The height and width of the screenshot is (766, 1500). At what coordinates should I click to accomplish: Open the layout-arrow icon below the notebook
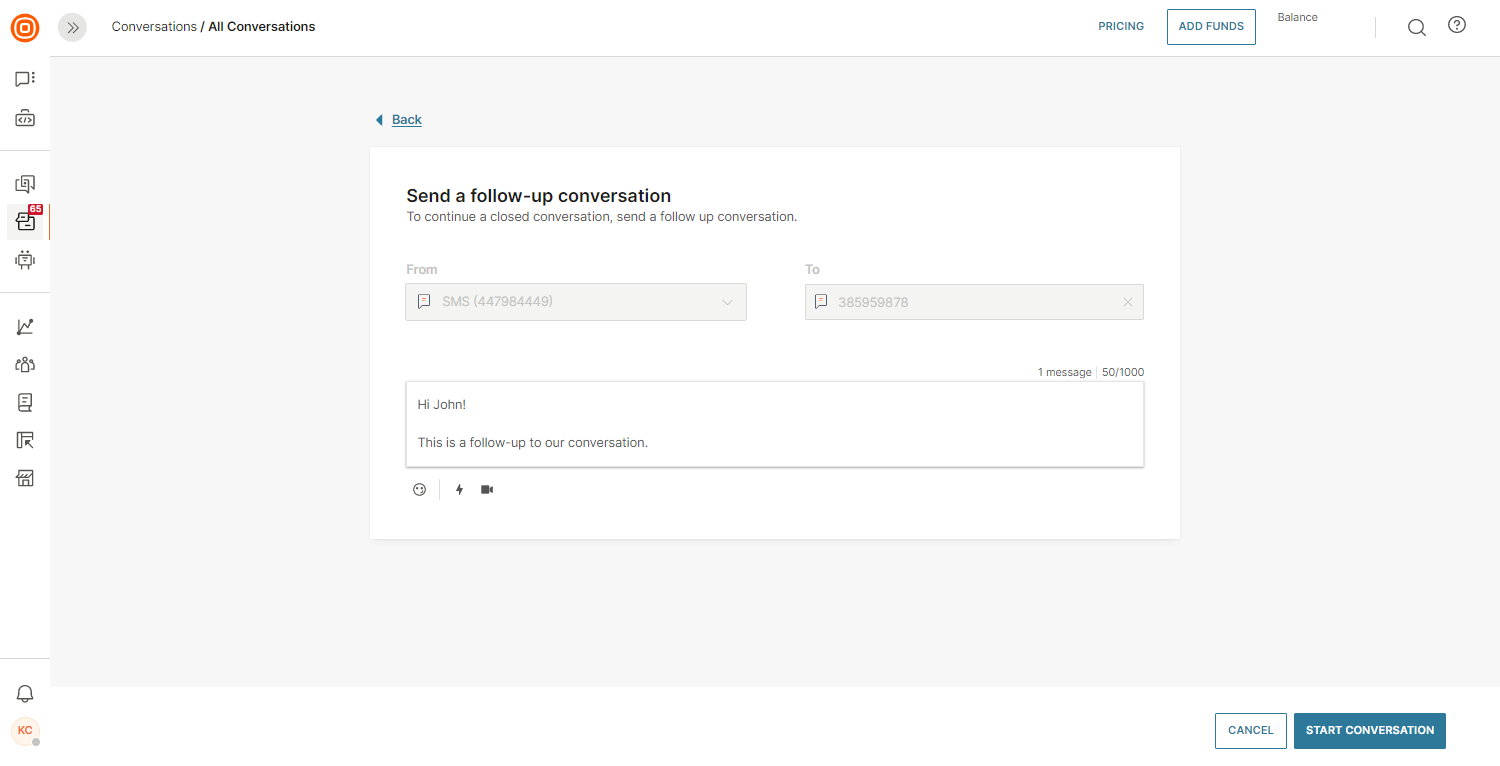25,440
